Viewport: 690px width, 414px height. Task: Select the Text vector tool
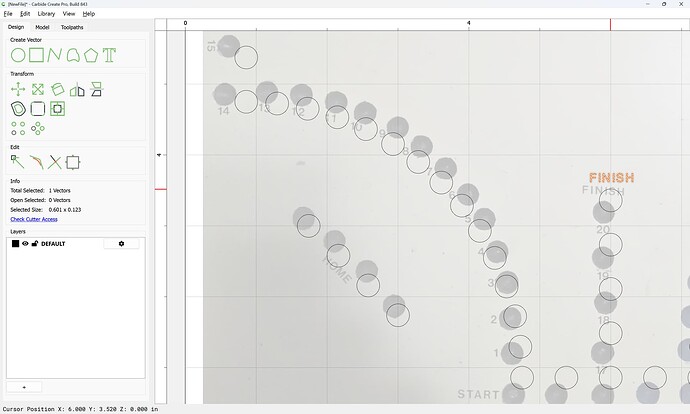click(x=109, y=55)
